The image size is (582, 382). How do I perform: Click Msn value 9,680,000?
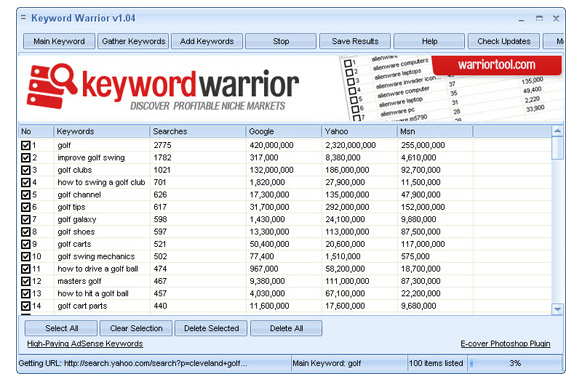pos(418,306)
